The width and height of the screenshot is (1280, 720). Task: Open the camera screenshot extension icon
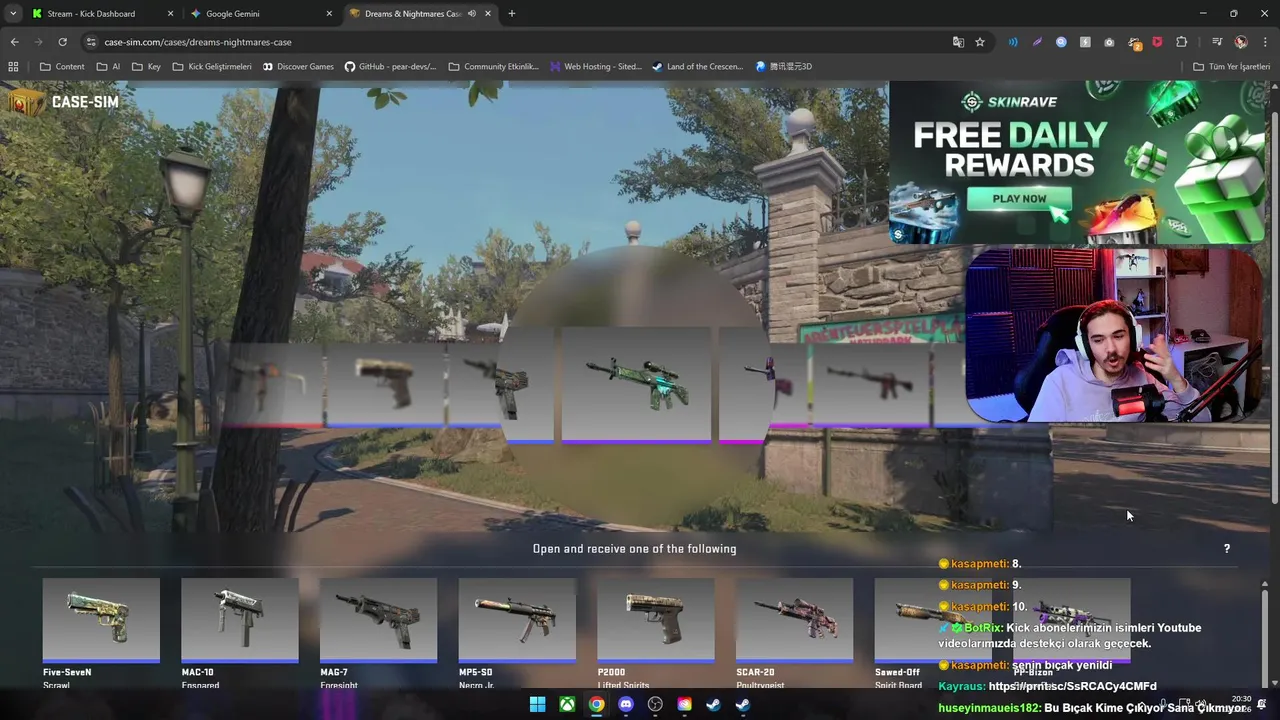(1109, 42)
